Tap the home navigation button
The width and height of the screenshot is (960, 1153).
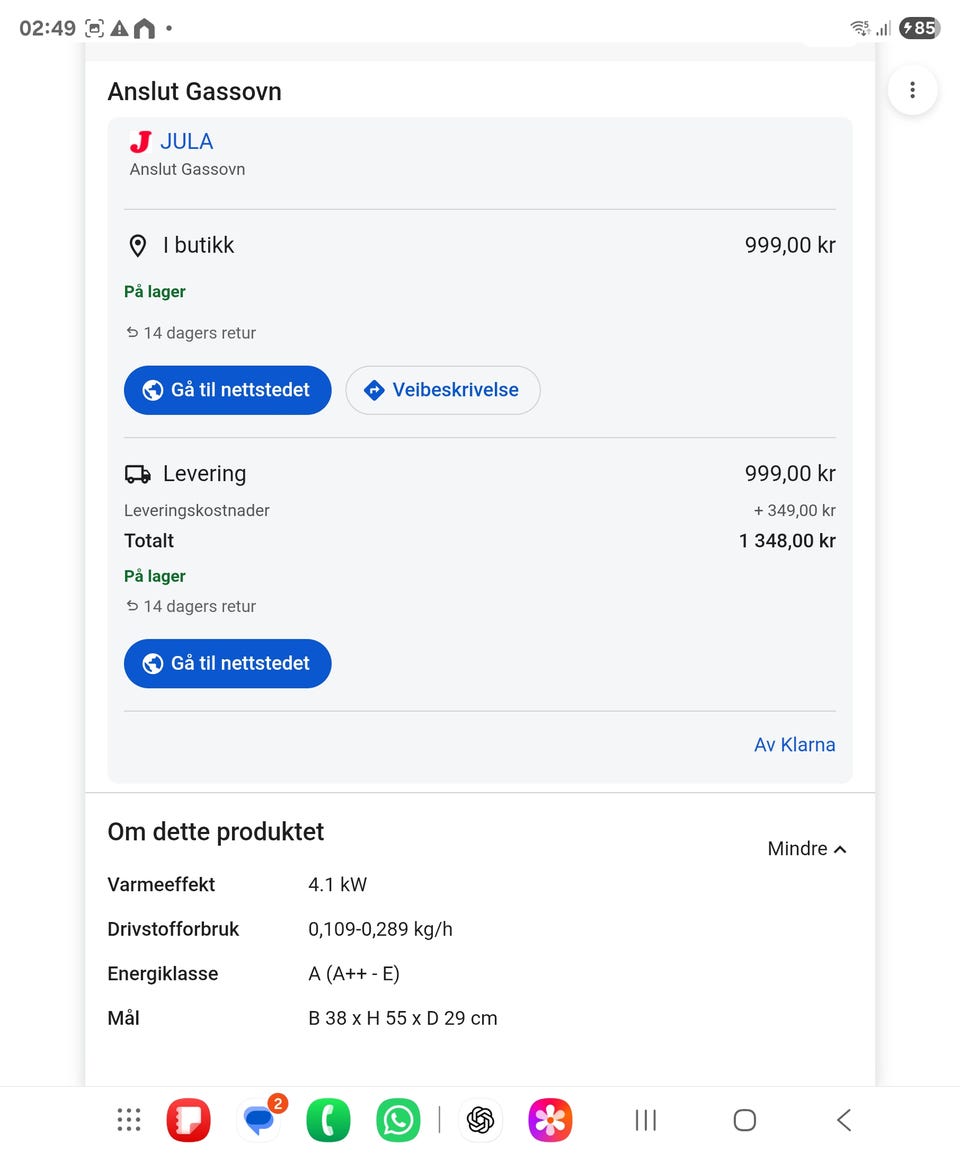[x=745, y=1120]
